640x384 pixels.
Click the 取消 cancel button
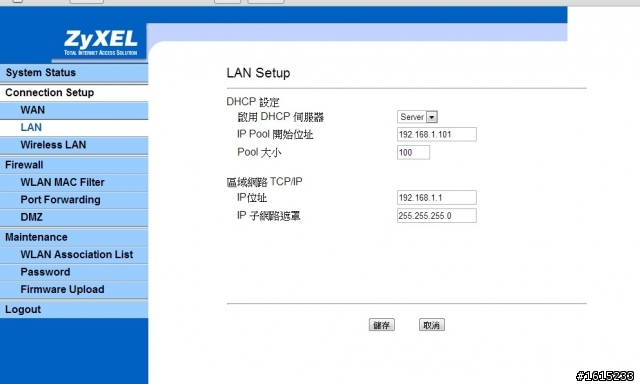432,325
